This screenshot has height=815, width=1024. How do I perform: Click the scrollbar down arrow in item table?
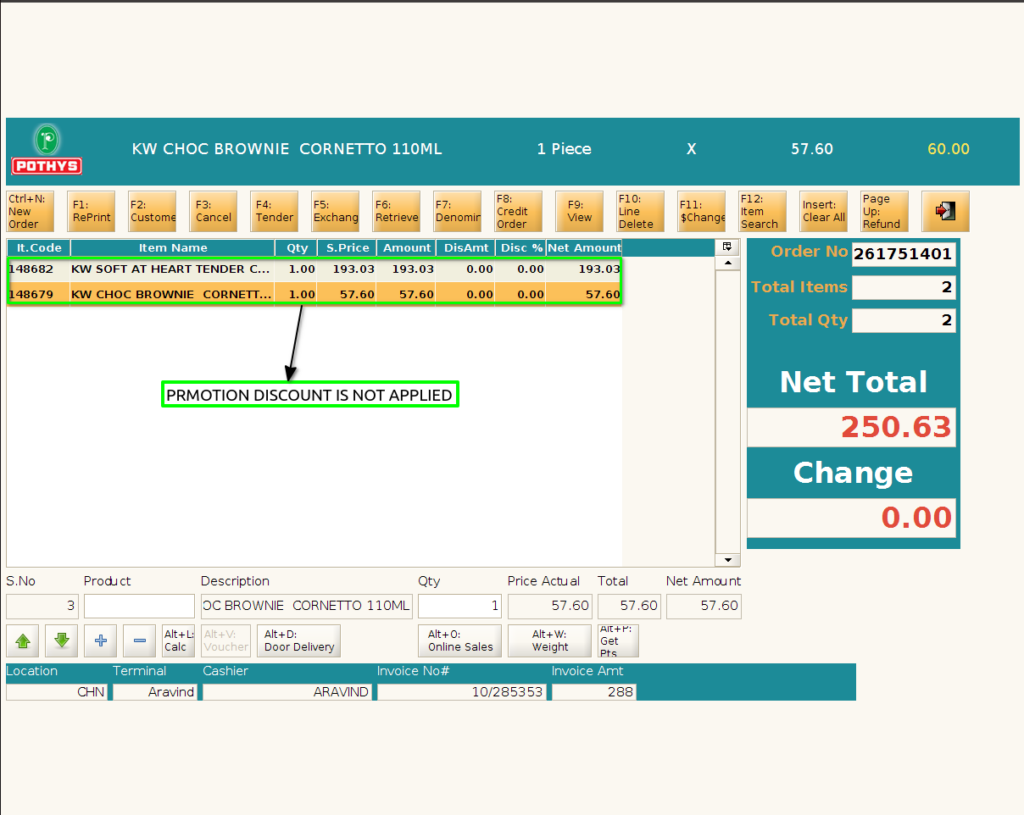(728, 560)
